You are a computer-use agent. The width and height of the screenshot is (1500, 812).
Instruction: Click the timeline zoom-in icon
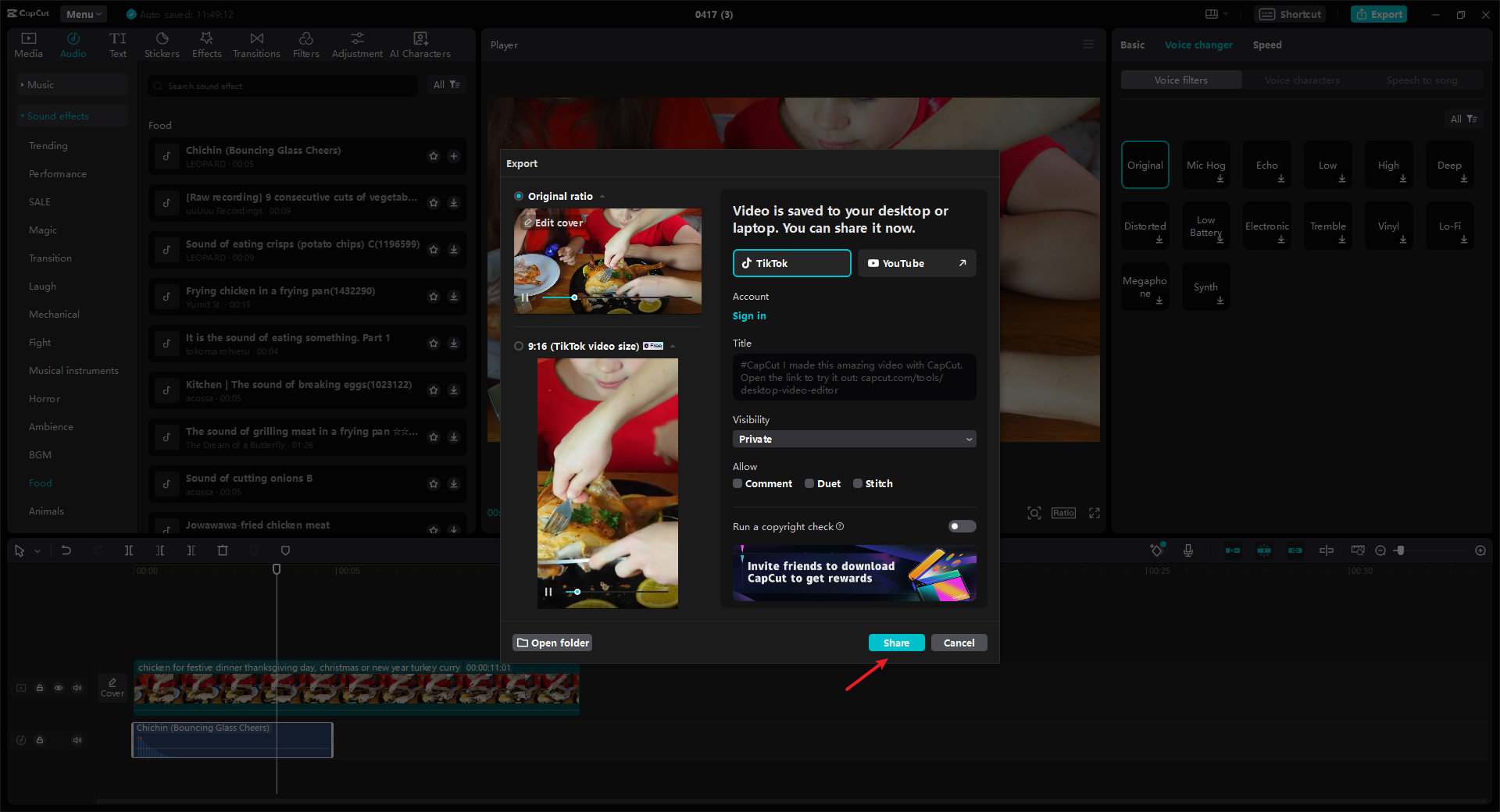pyautogui.click(x=1480, y=550)
